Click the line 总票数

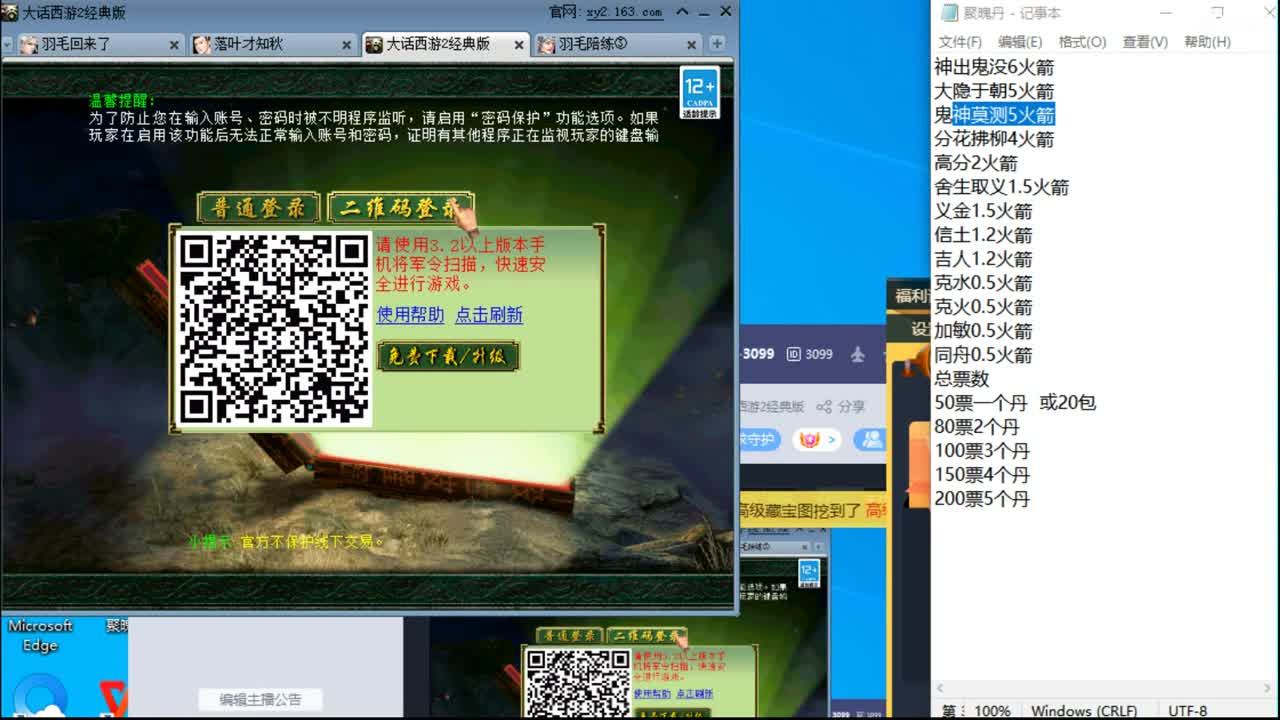(x=962, y=379)
